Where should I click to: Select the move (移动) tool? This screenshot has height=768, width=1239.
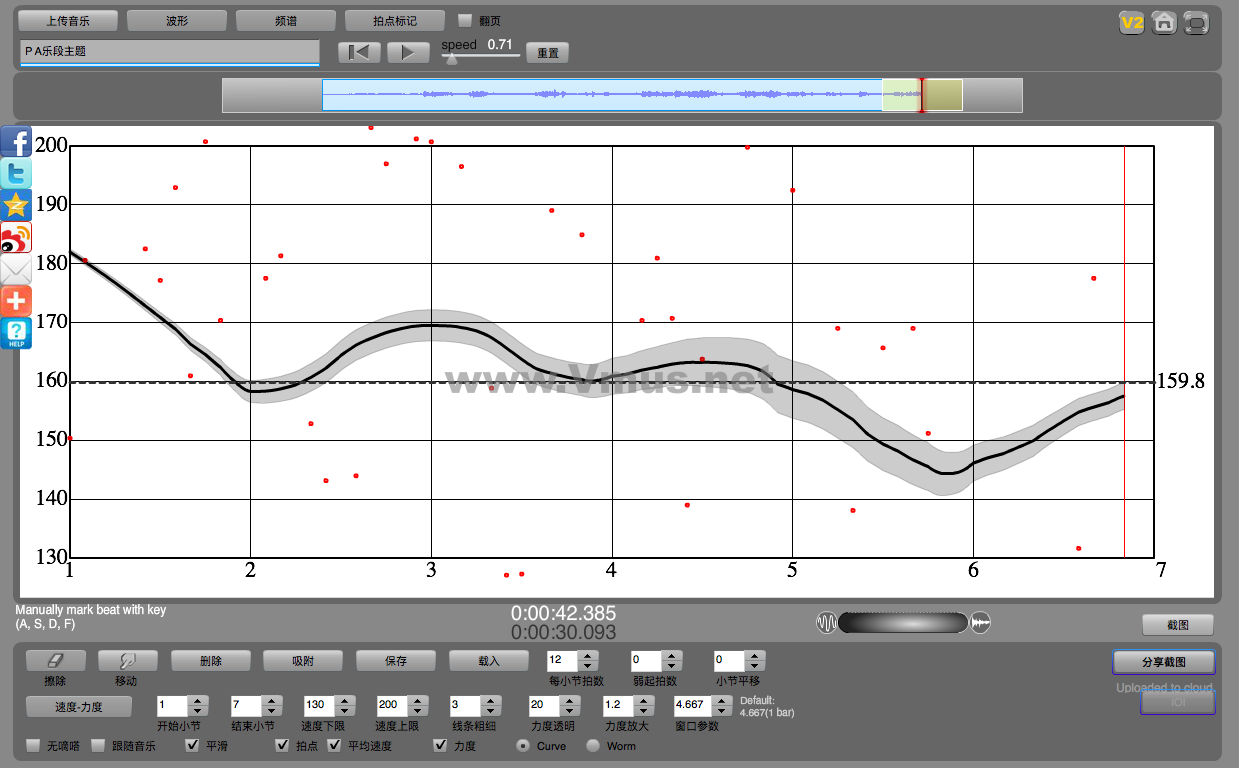[x=127, y=661]
